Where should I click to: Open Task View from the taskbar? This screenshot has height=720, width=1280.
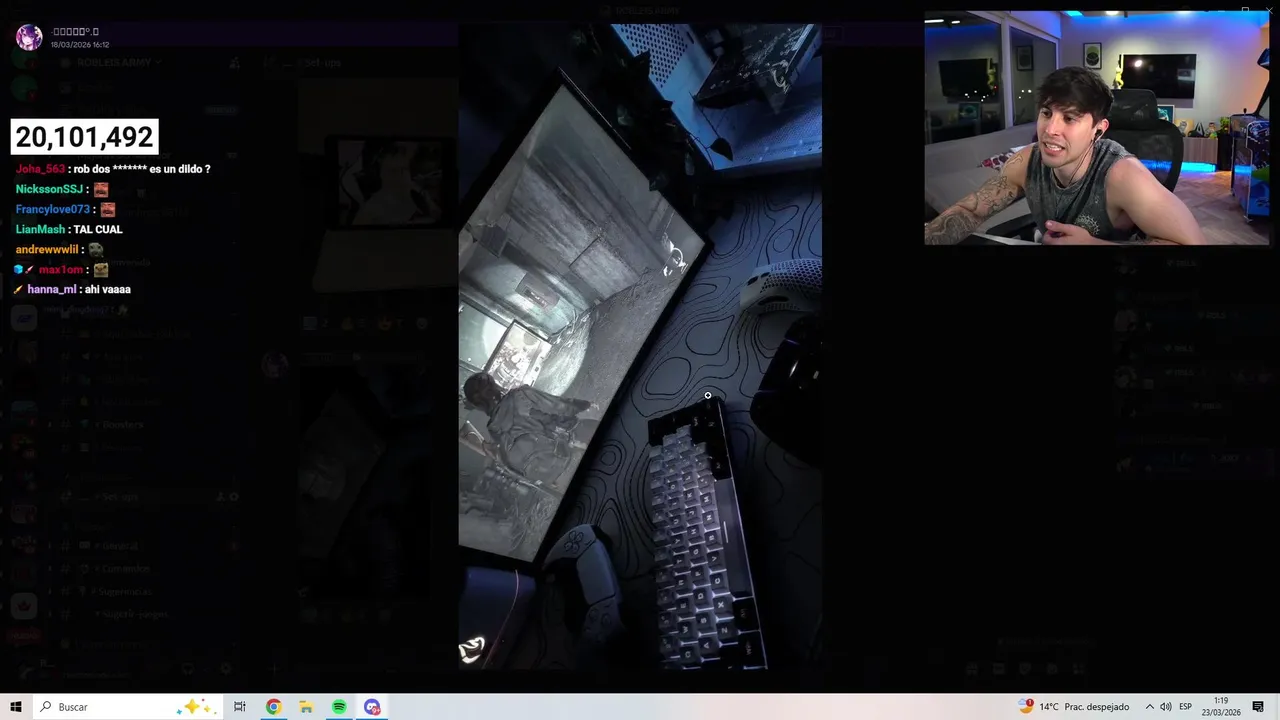point(239,707)
